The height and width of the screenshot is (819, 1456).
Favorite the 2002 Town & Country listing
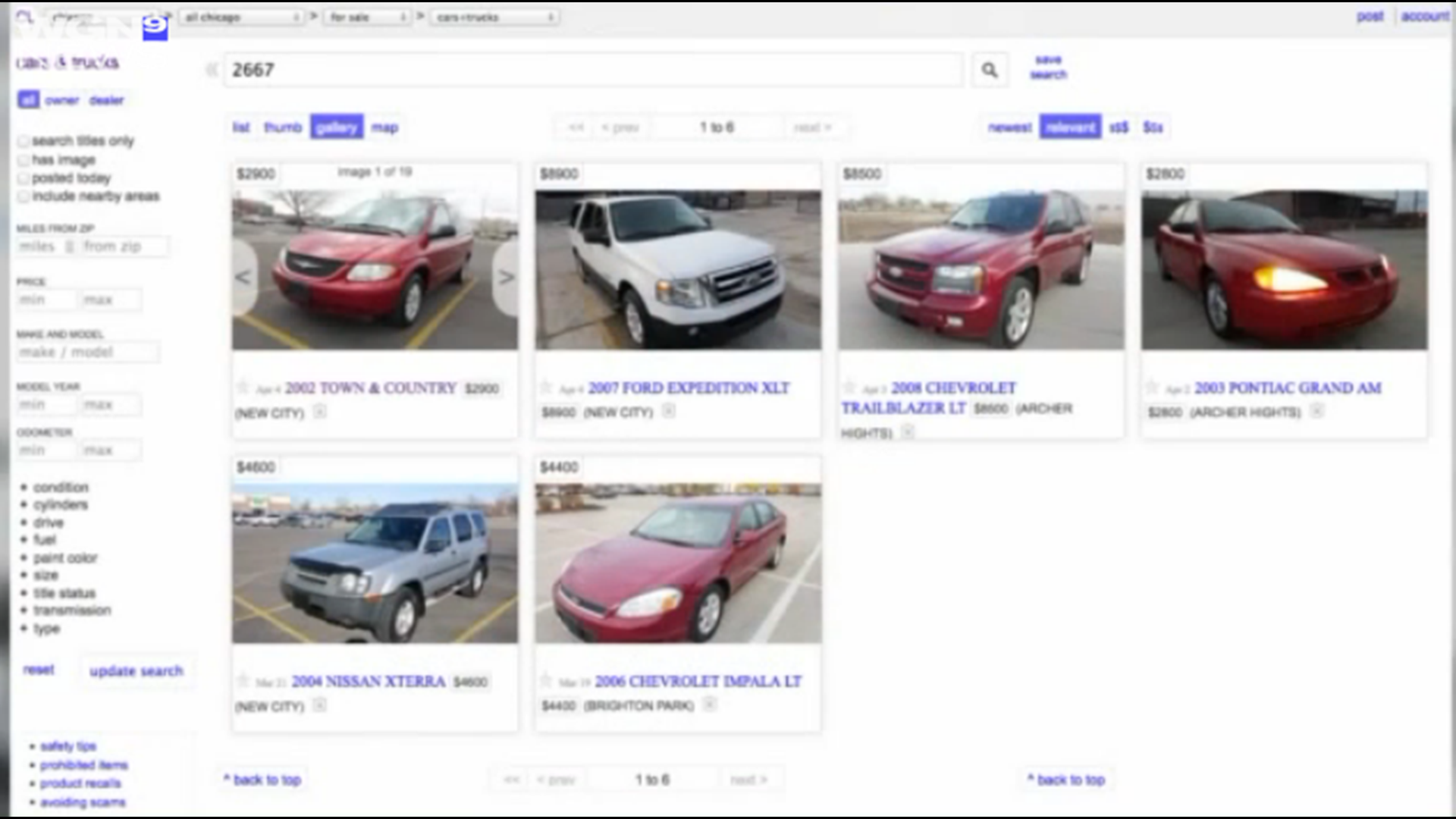243,388
